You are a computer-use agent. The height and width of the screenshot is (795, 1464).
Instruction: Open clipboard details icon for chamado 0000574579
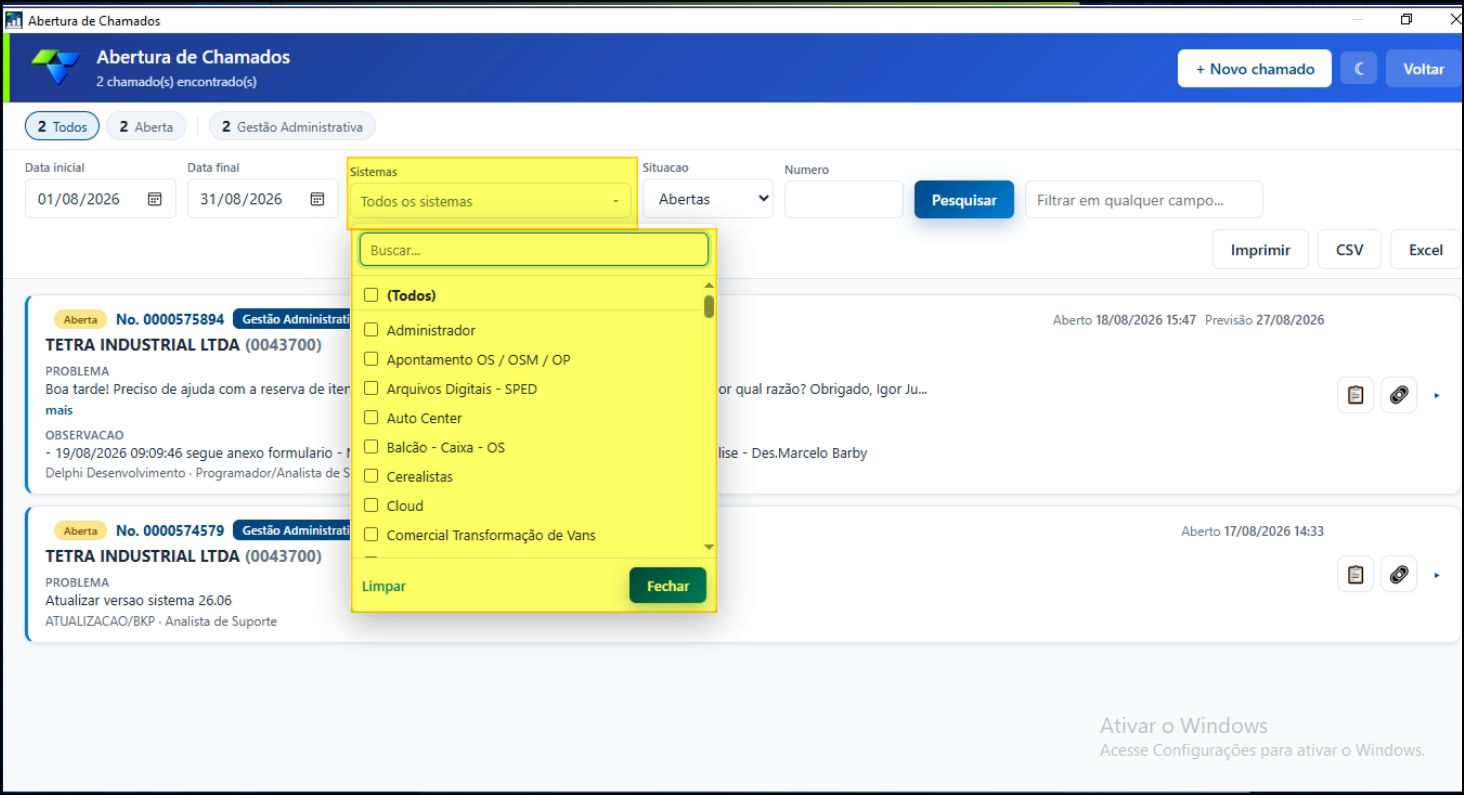1355,575
